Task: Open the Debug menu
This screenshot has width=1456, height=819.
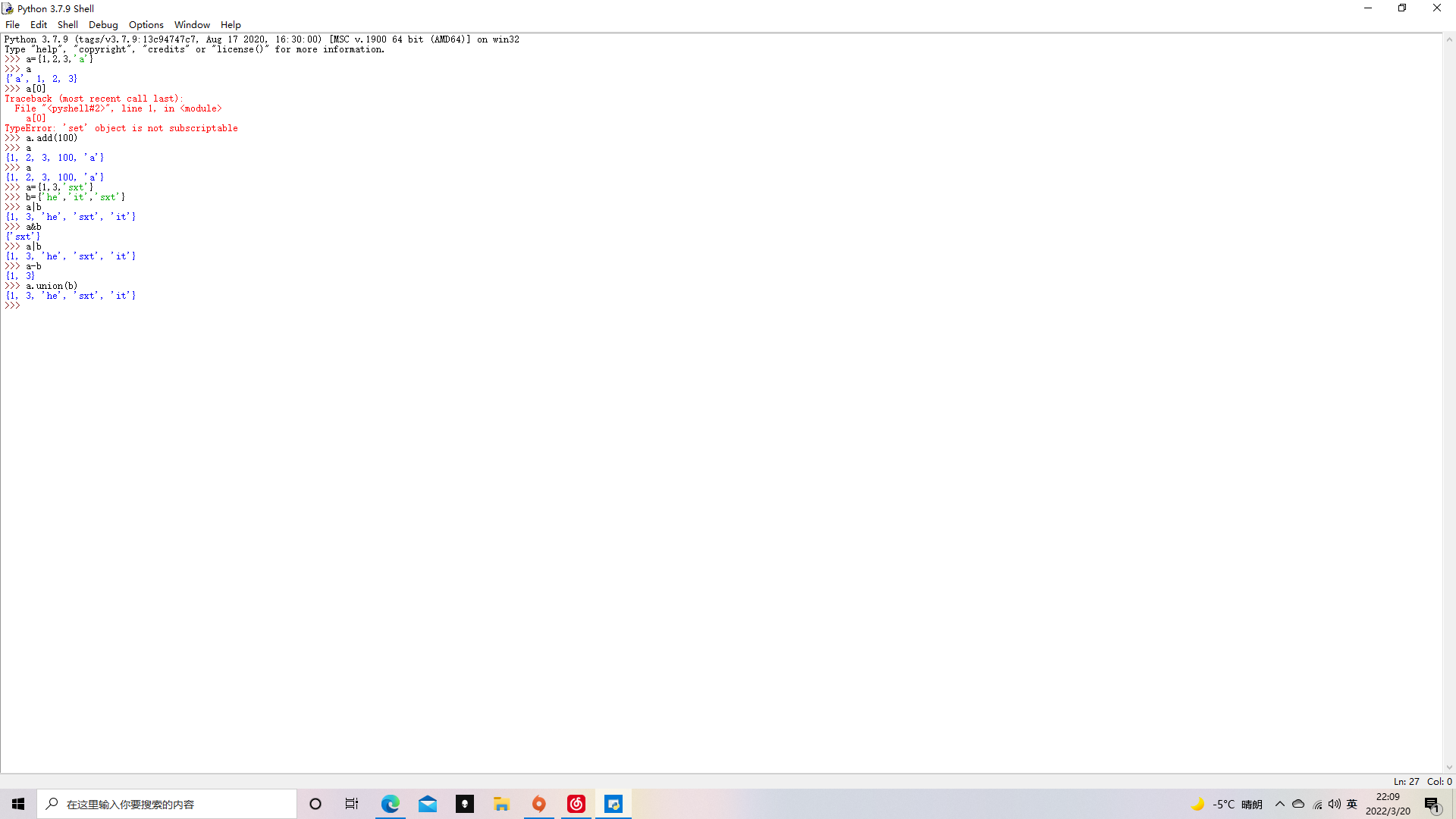Action: [x=103, y=24]
